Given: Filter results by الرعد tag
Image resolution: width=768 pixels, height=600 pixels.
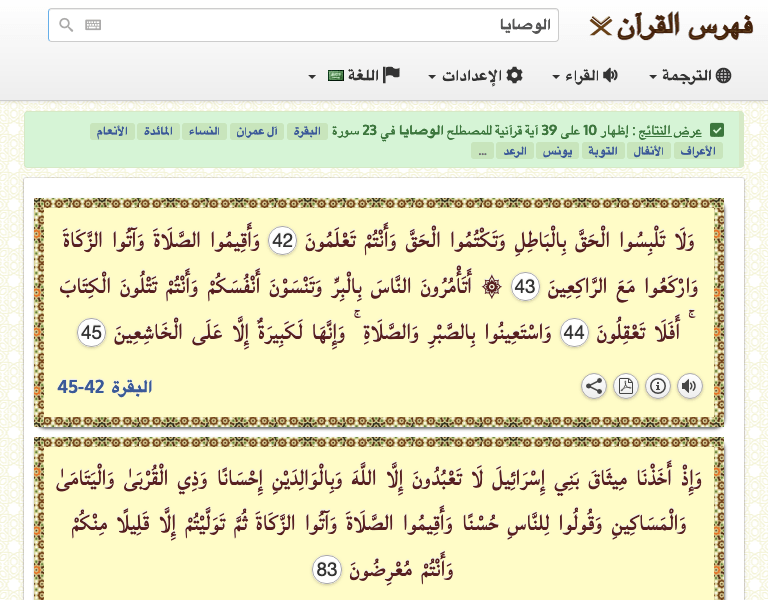Looking at the screenshot, I should [x=515, y=151].
